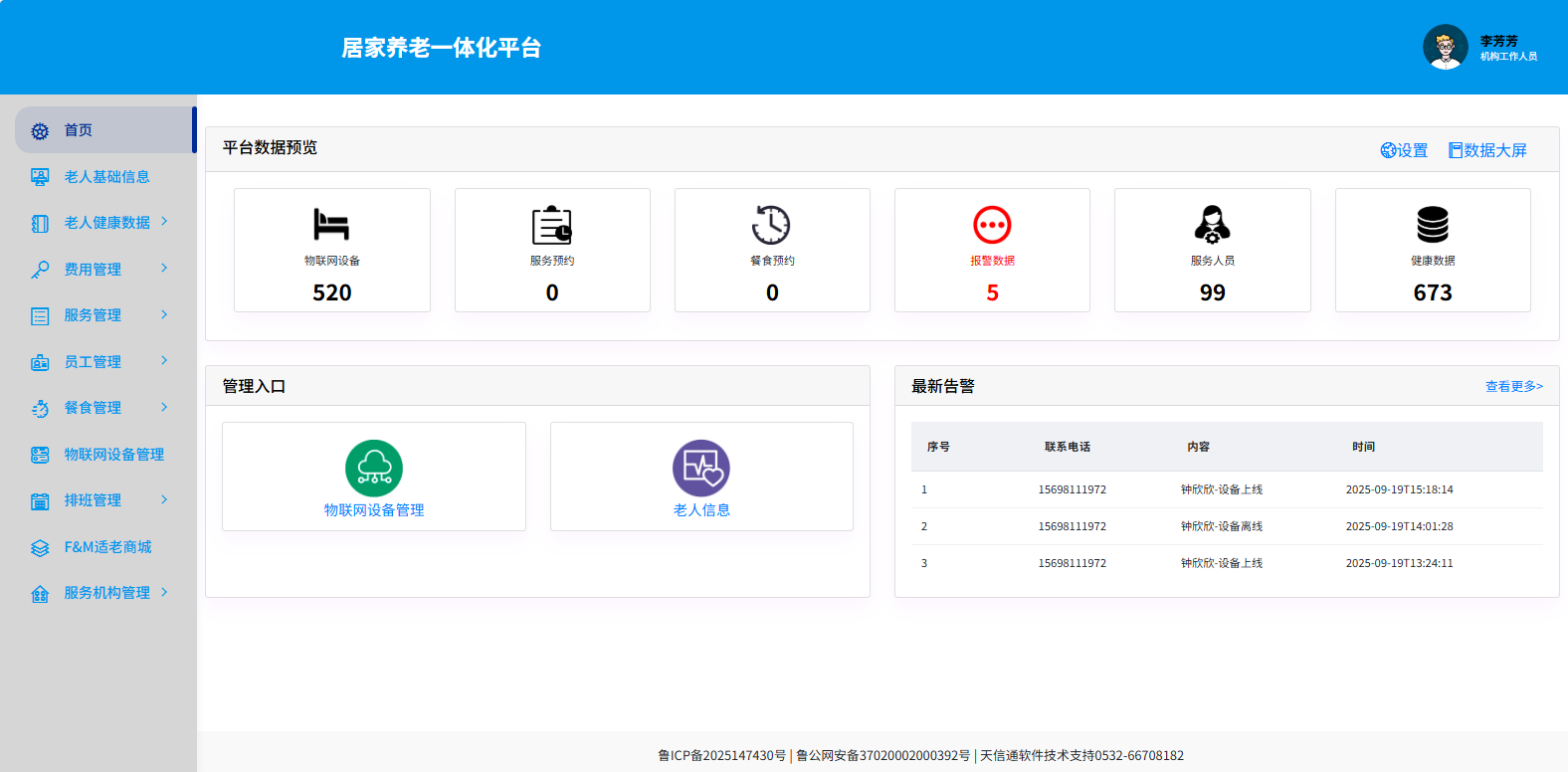Screen dimensions: 1568x772
Task: Expand the 老人健康数据 submenu arrow
Action: click(x=164, y=222)
